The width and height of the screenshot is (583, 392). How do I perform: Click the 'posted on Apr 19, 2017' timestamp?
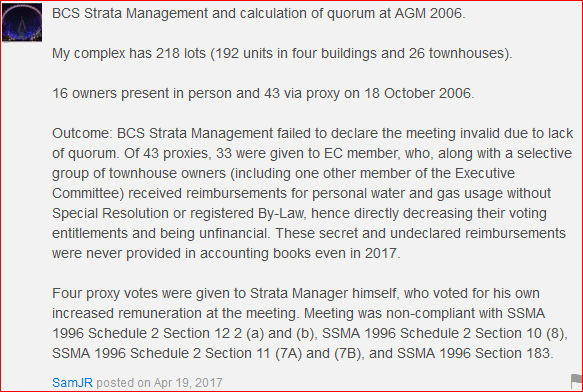(x=160, y=382)
